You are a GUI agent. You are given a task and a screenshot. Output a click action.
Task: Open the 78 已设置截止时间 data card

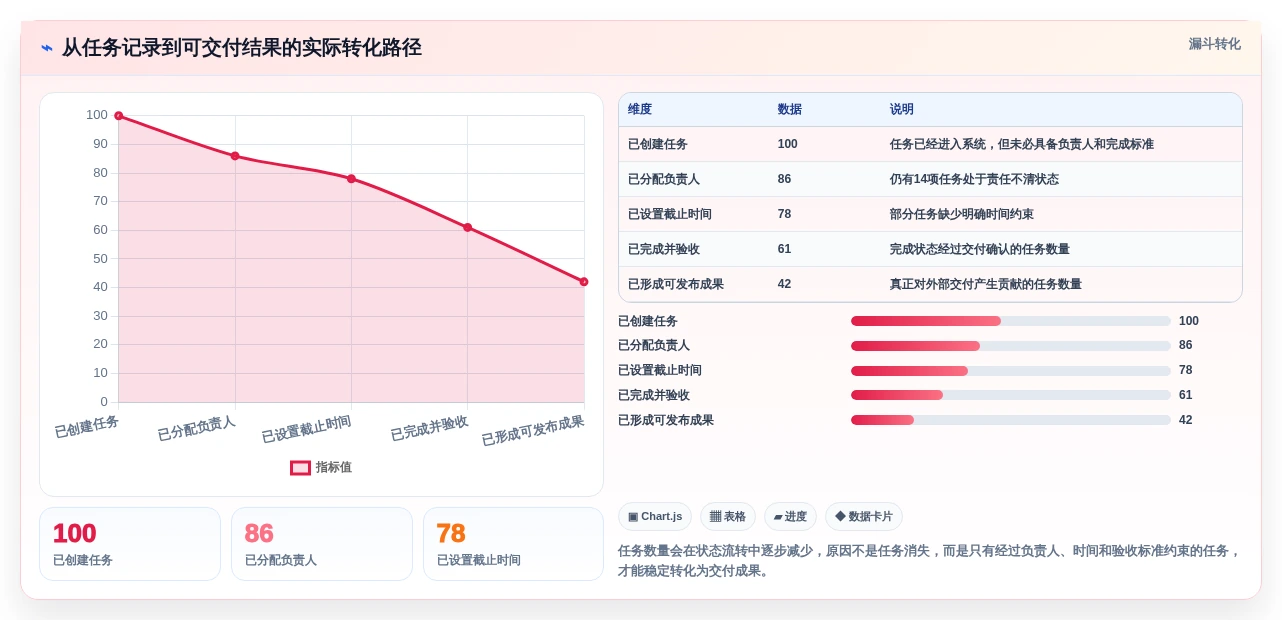point(514,544)
